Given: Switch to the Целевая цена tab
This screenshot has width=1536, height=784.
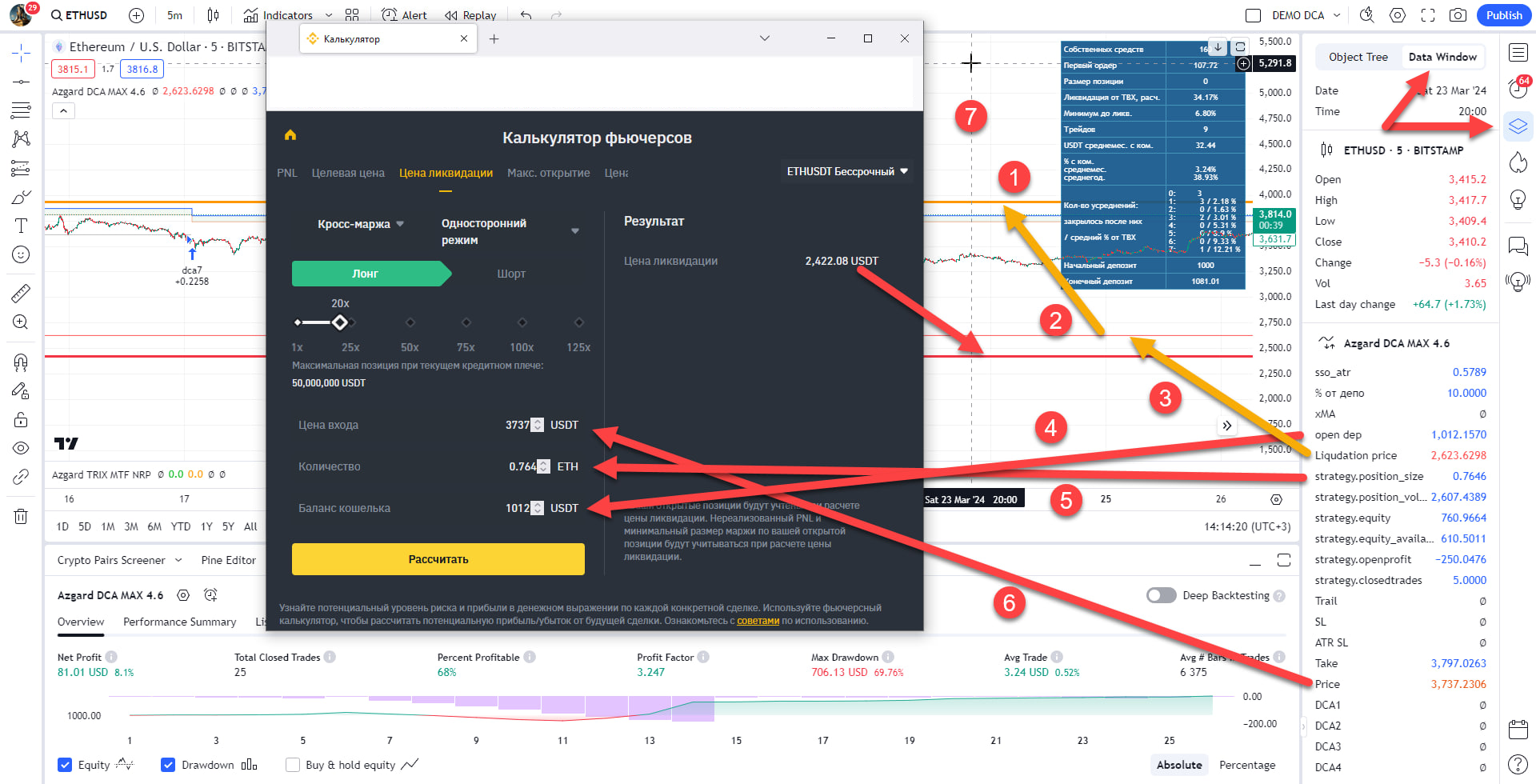Looking at the screenshot, I should tap(348, 173).
